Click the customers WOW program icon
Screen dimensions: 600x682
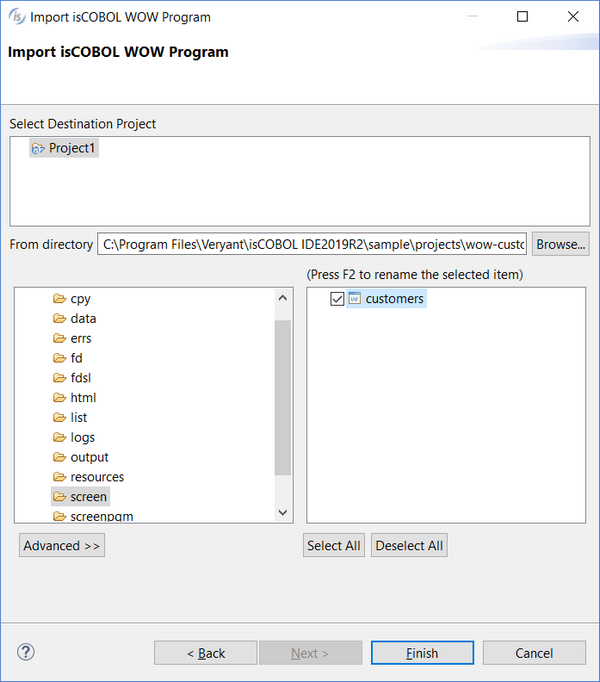(x=355, y=298)
